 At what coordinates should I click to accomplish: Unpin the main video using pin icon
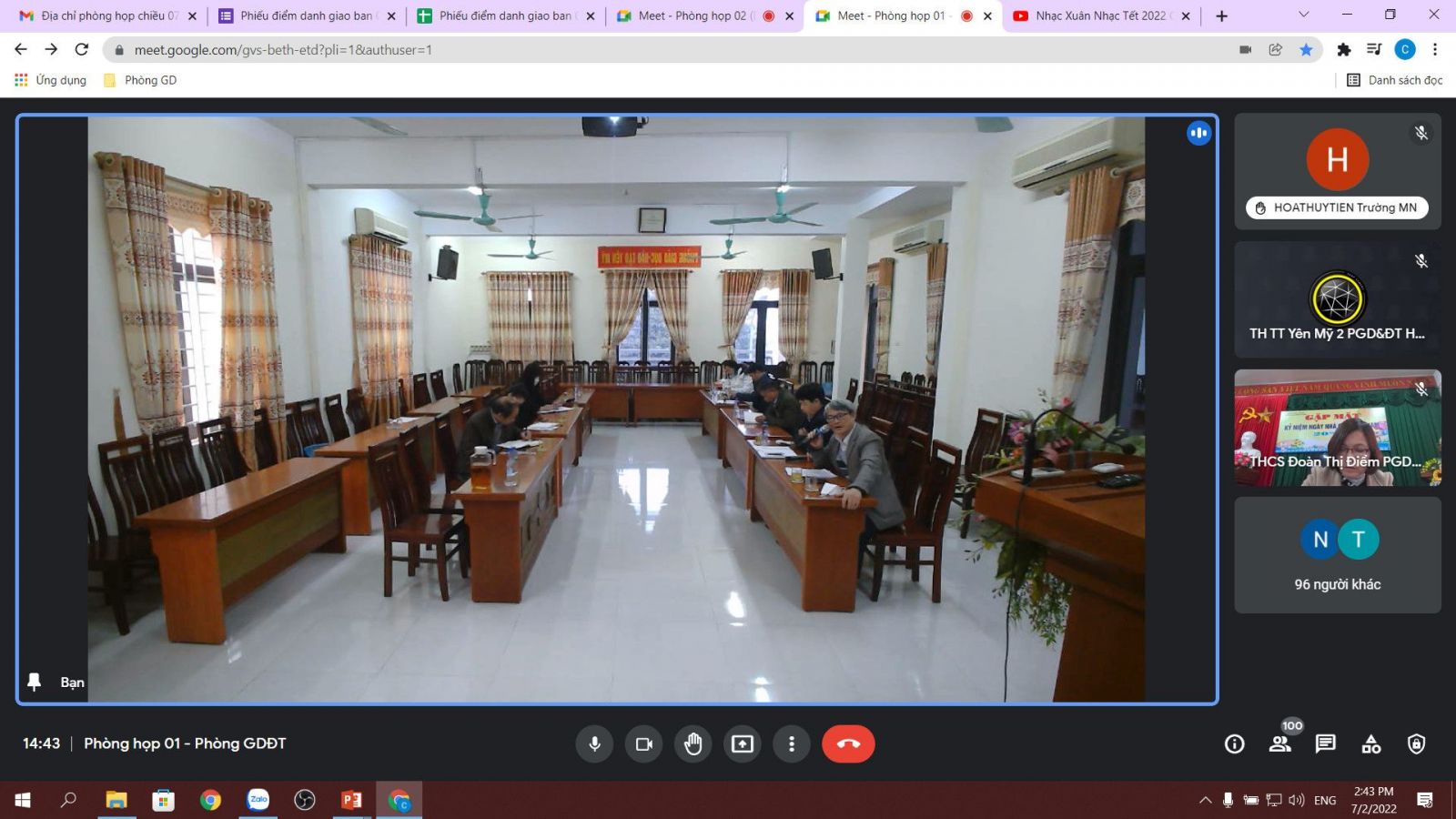35,682
